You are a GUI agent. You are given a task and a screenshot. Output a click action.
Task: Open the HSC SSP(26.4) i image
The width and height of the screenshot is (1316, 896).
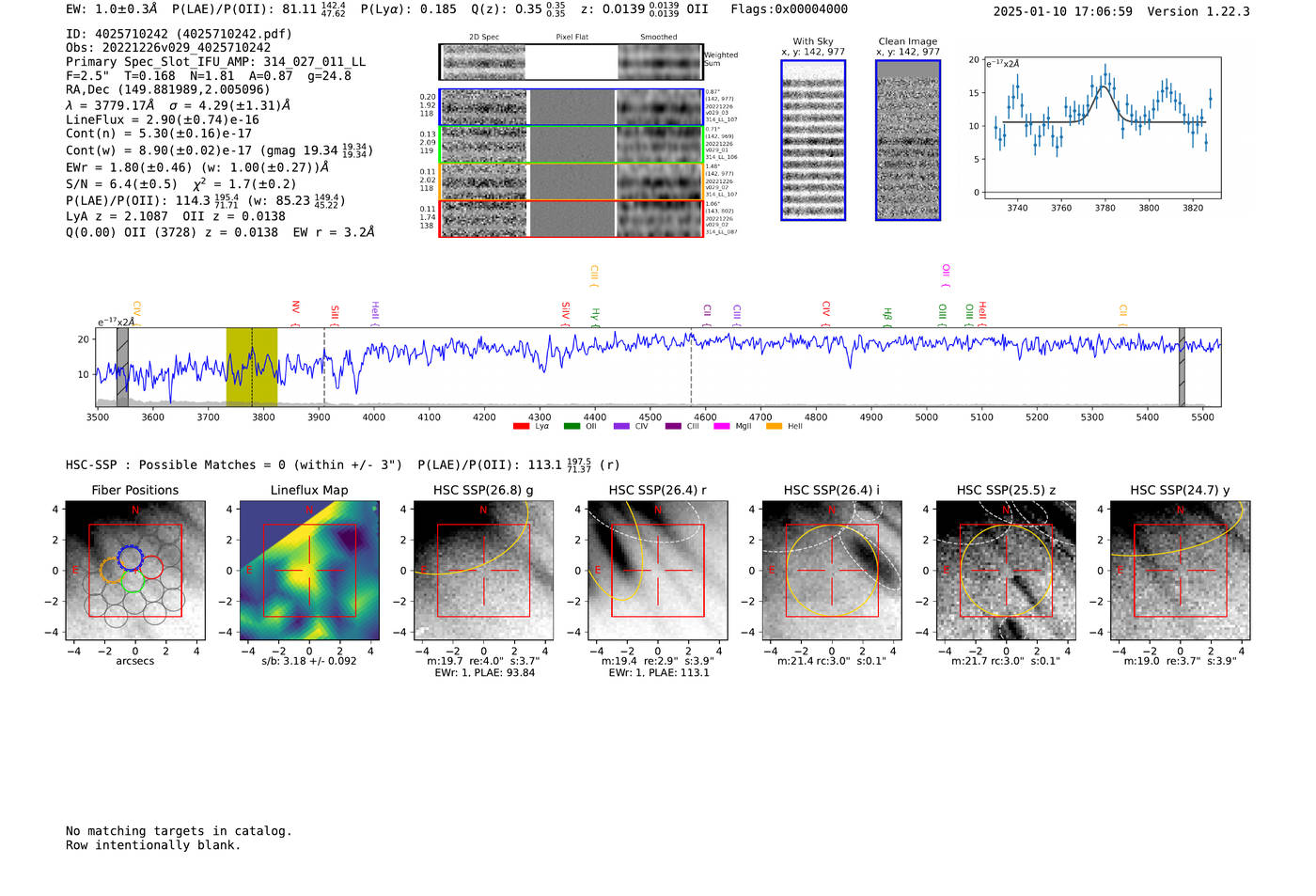click(832, 571)
